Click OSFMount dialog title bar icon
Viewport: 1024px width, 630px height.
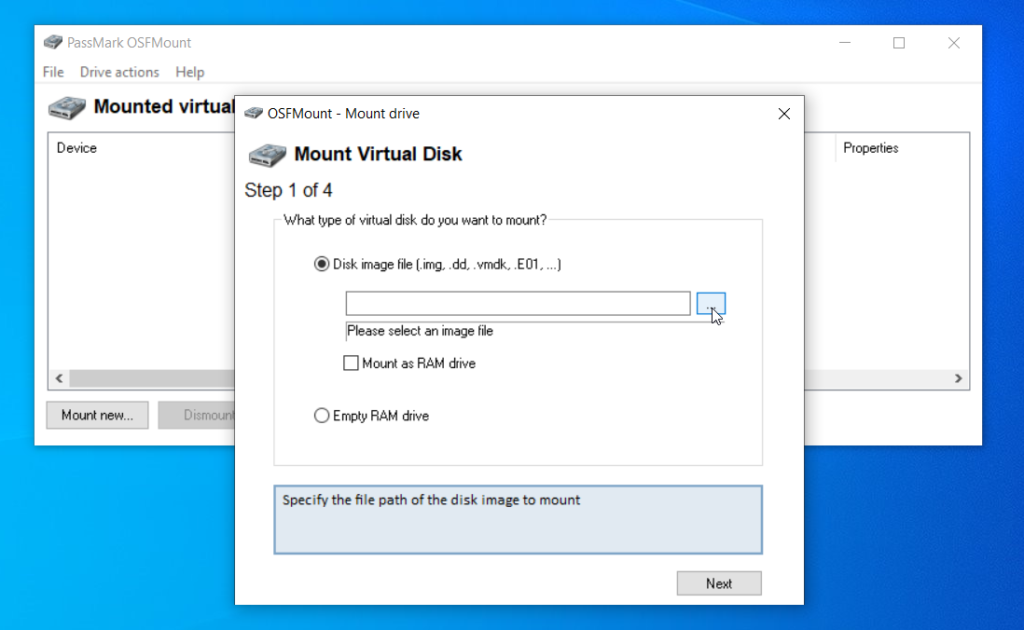[253, 114]
